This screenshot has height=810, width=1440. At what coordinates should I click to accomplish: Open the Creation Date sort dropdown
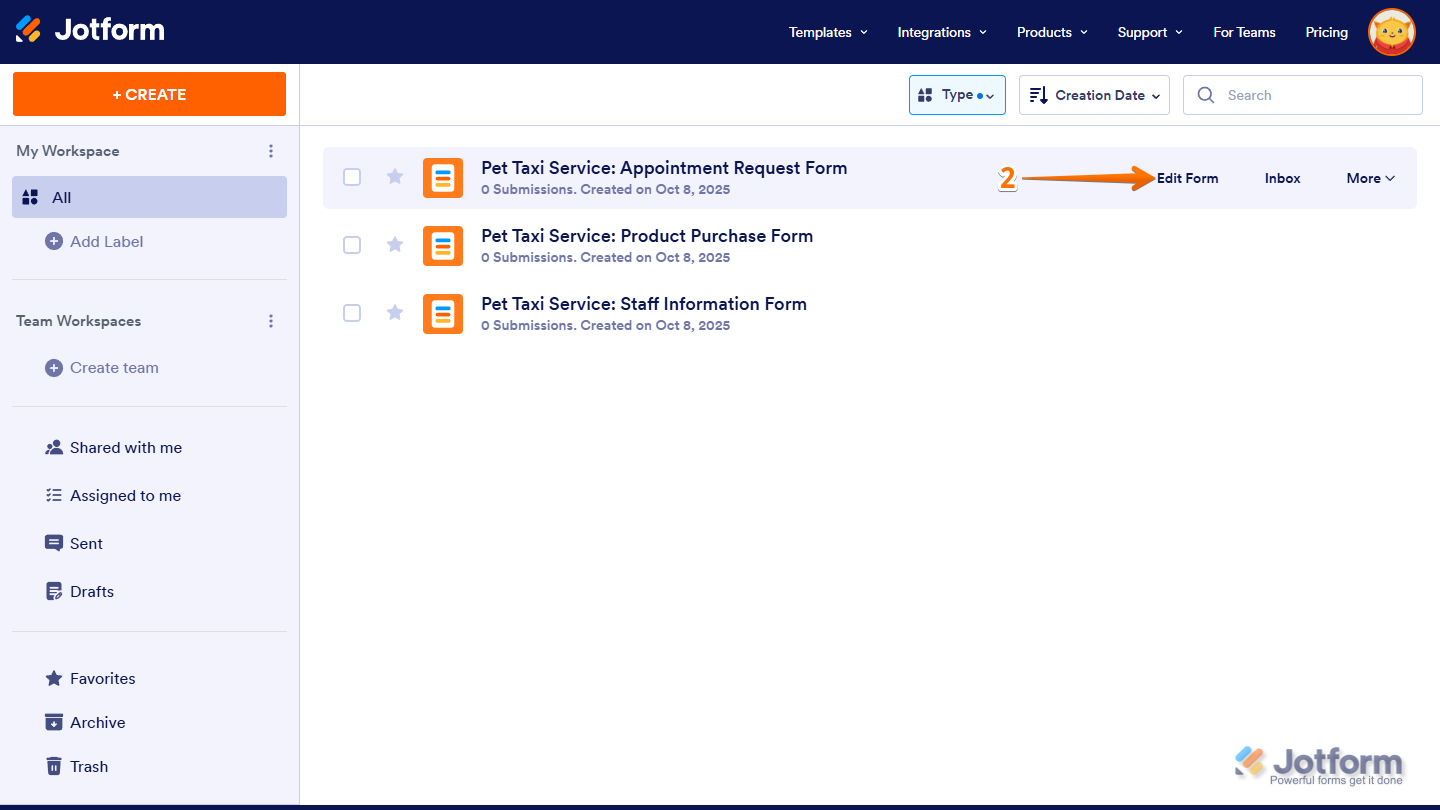[1094, 94]
